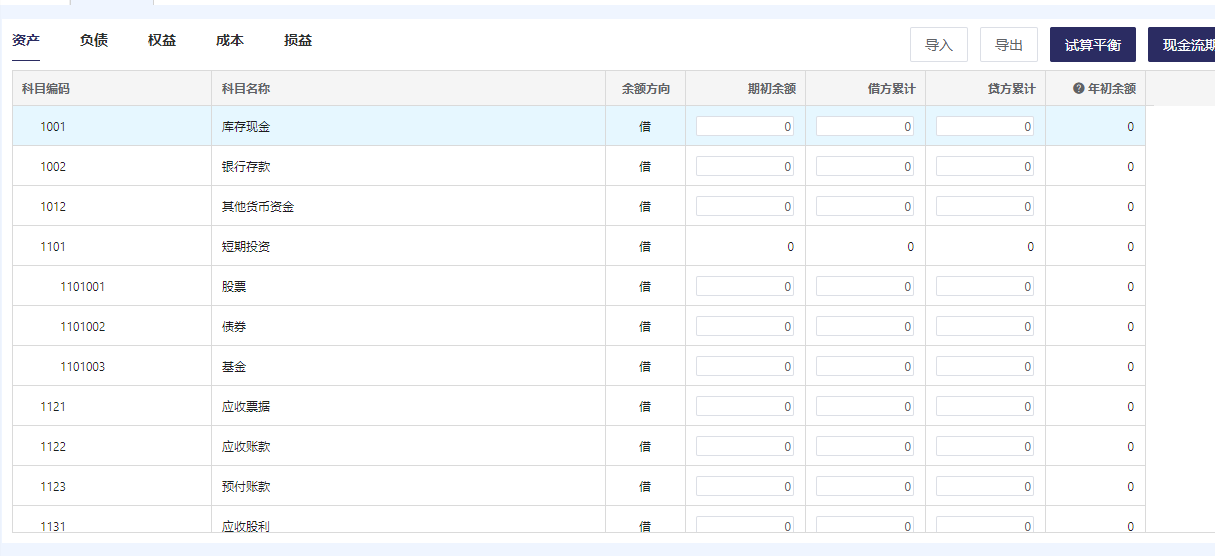
Task: Run 试算平衡 trial balance check
Action: pos(1092,45)
